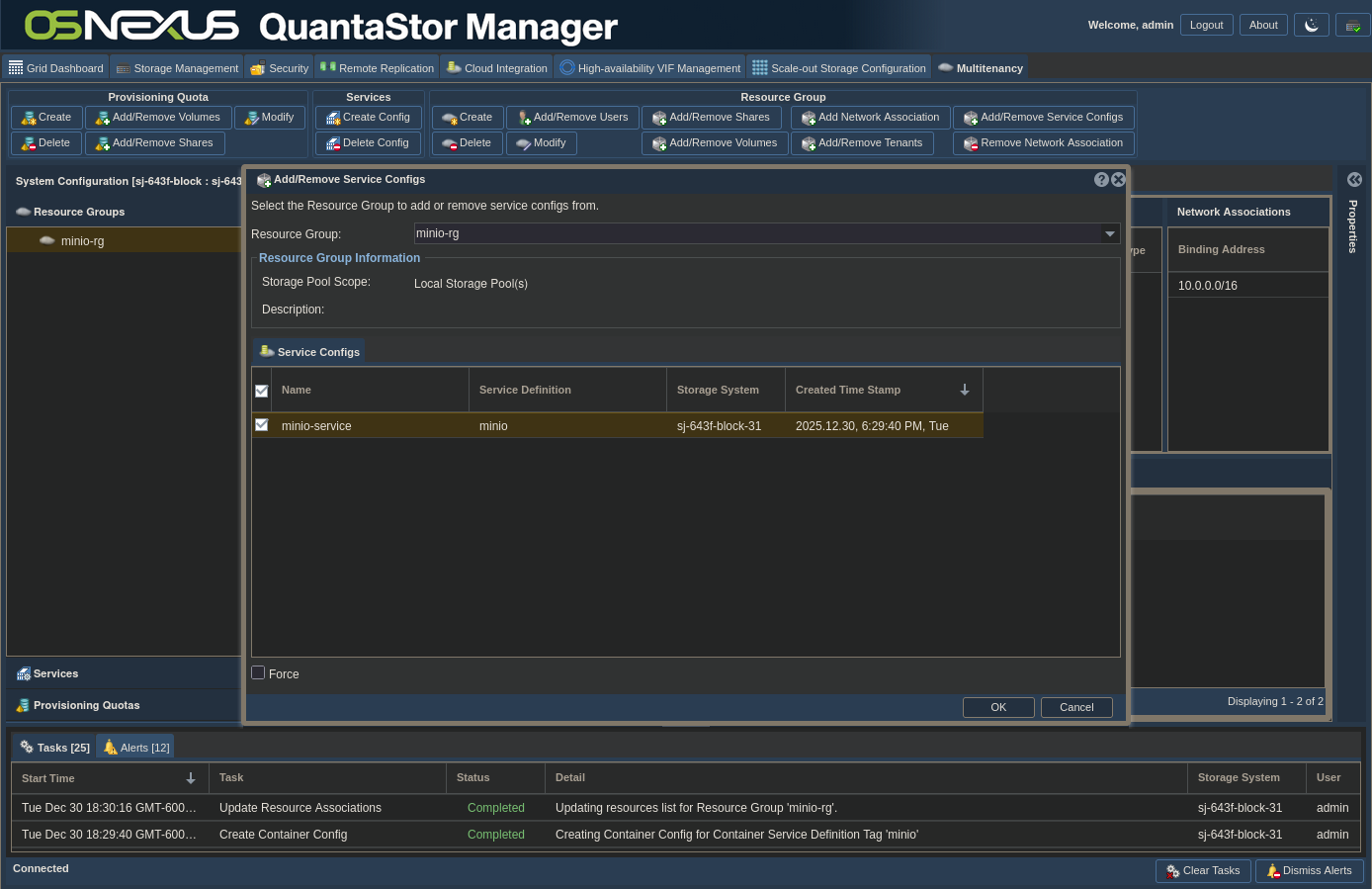This screenshot has width=1372, height=889.
Task: Click Create Config in the Services group
Action: [x=368, y=118]
